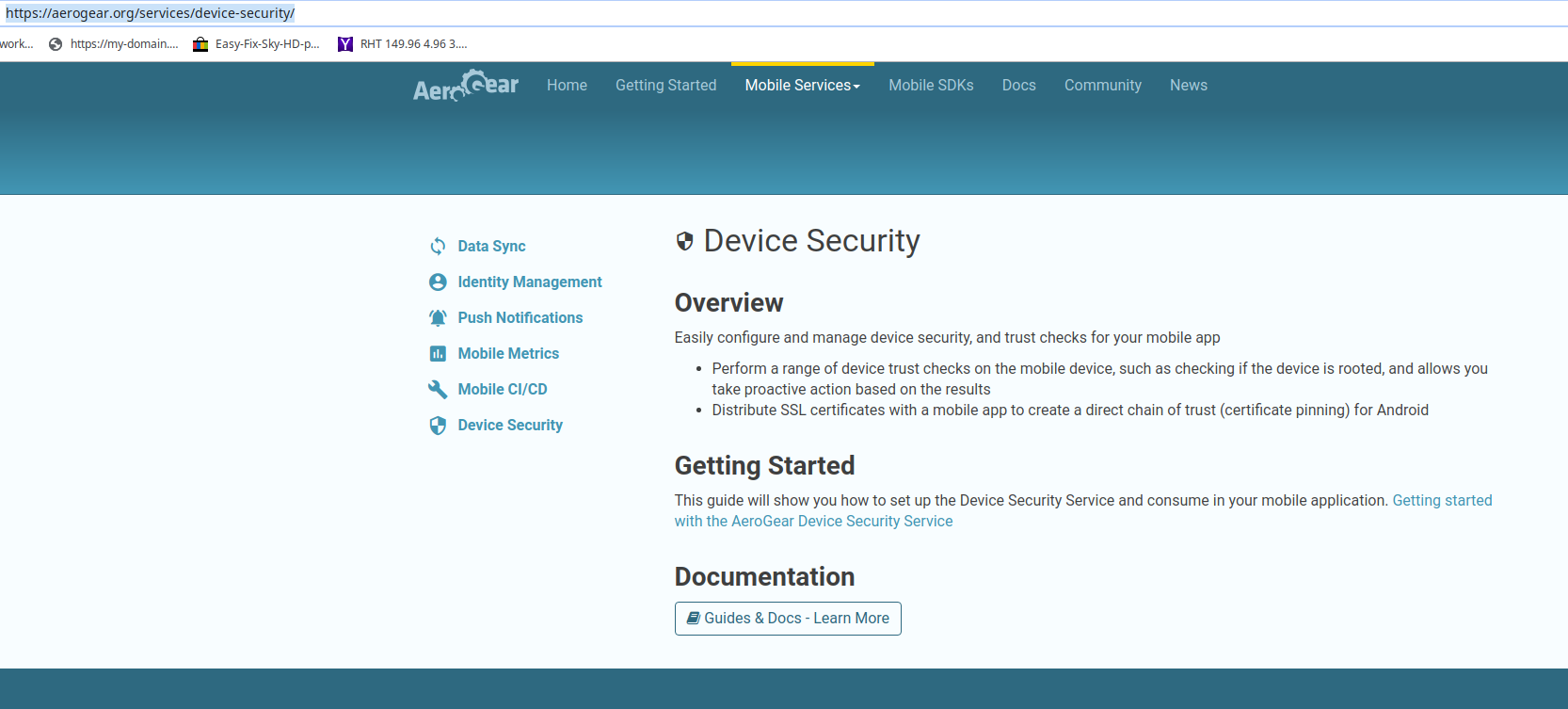
Task: Open the Mobile CI/CD sidebar link
Action: (503, 389)
